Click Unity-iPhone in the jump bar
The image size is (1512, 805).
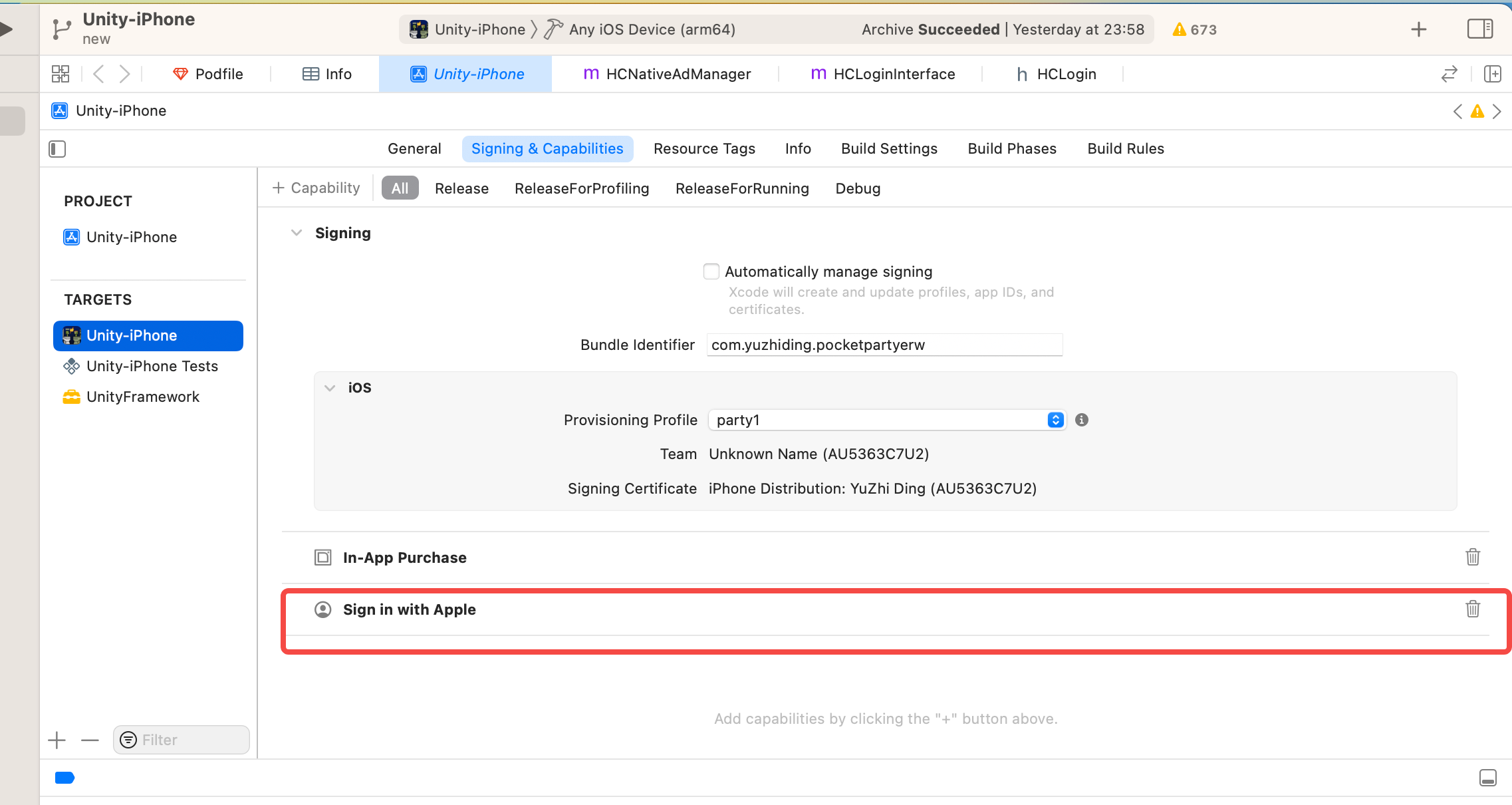[109, 111]
